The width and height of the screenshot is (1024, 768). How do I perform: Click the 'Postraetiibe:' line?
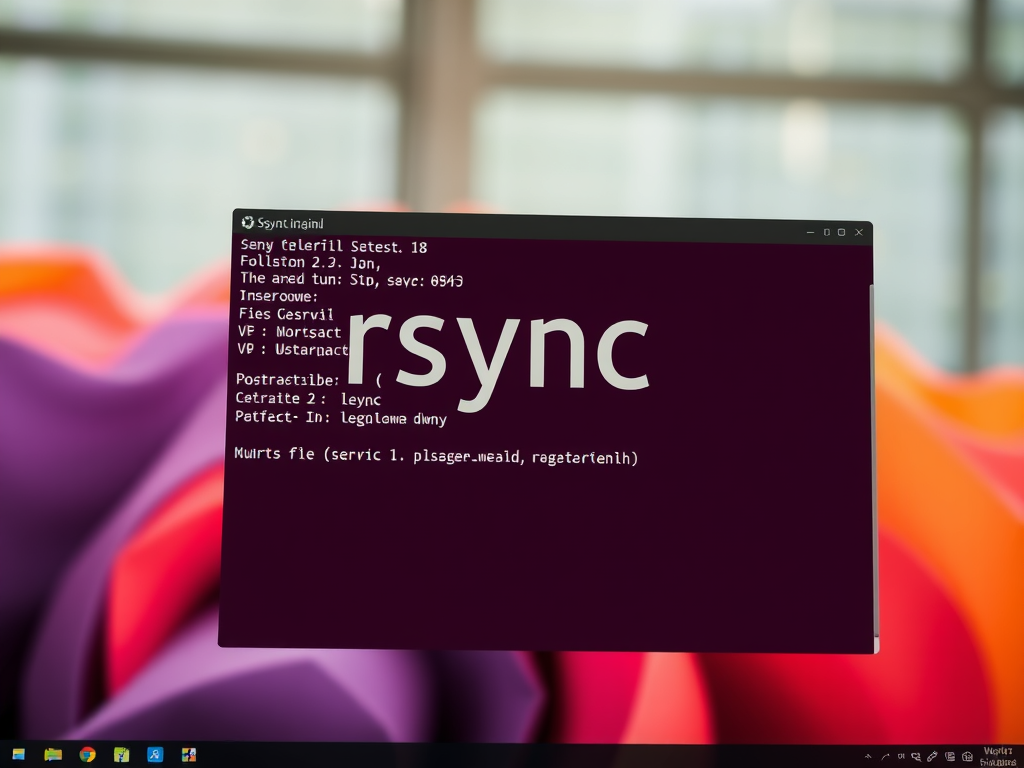click(x=287, y=380)
